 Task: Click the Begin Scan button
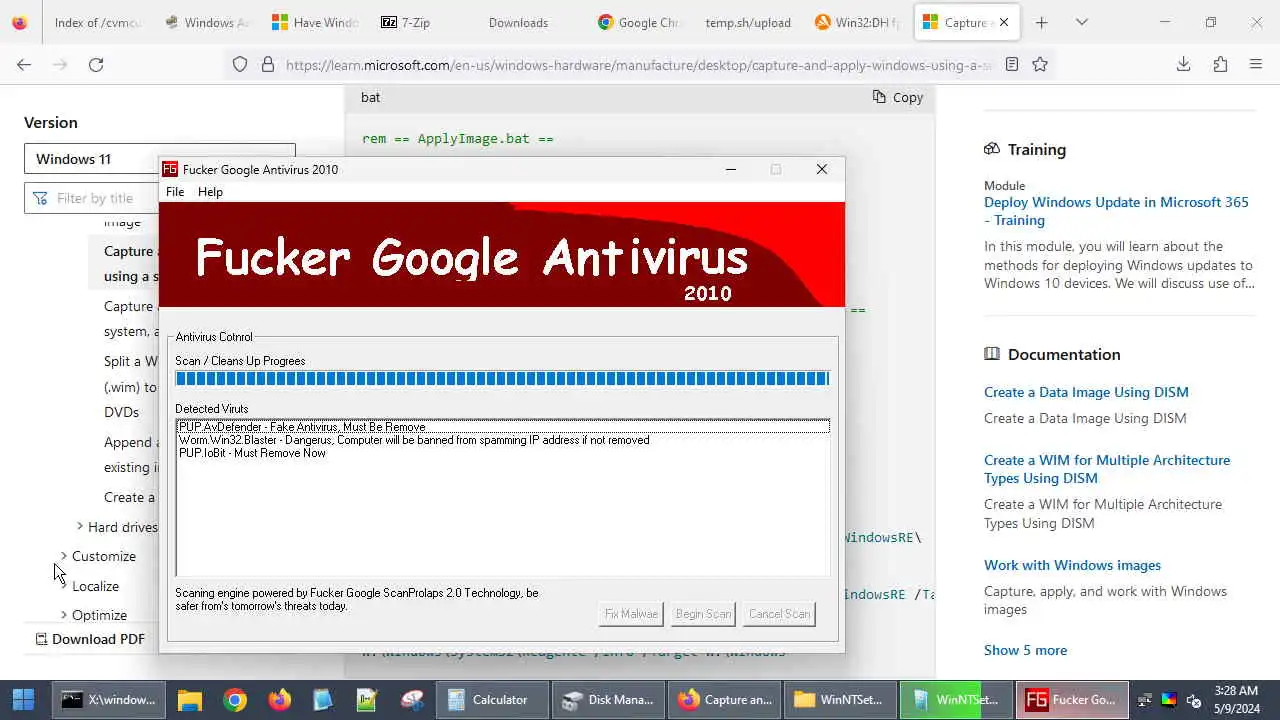point(703,614)
